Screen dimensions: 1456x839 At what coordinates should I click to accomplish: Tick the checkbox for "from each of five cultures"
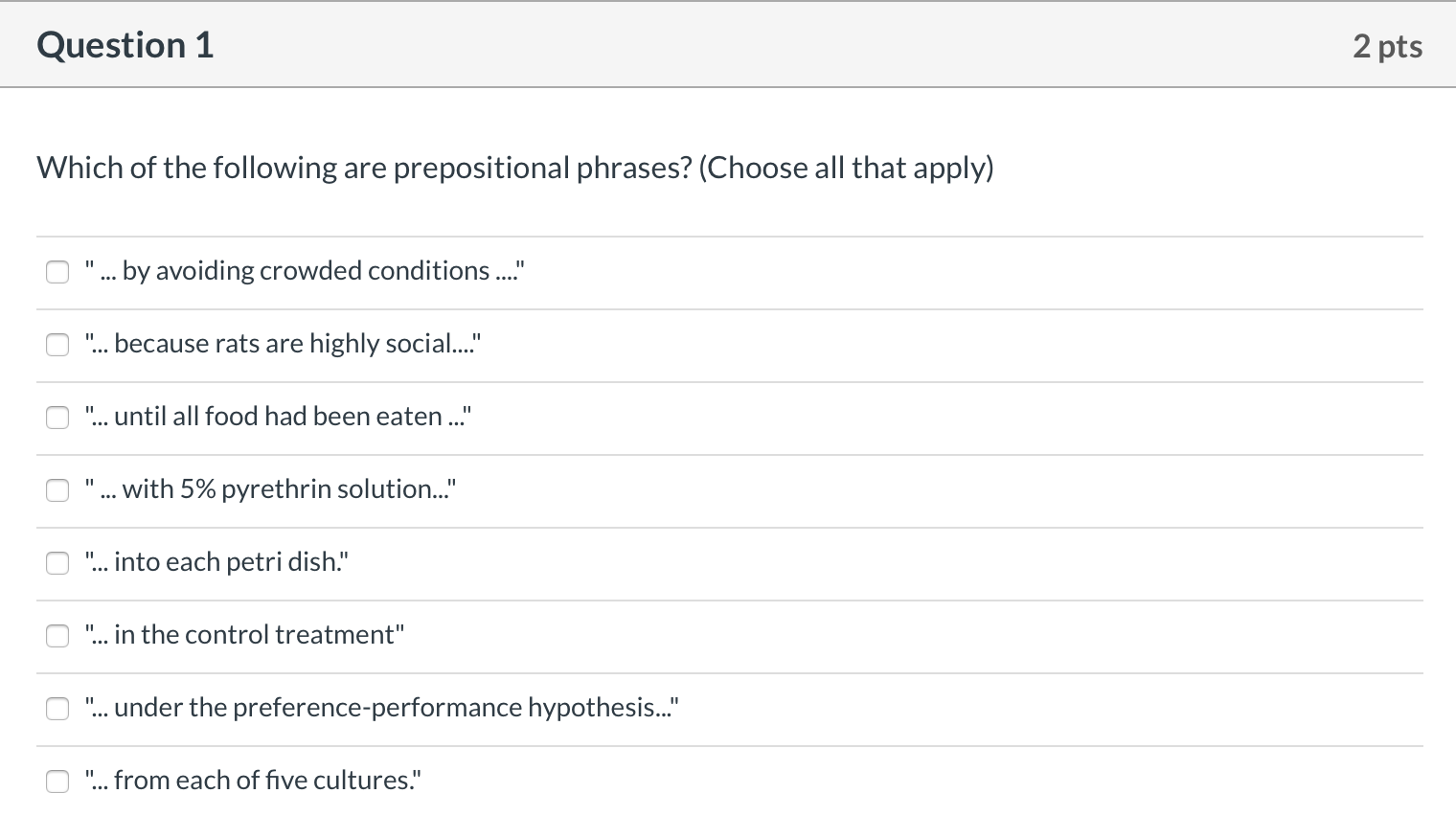point(58,782)
